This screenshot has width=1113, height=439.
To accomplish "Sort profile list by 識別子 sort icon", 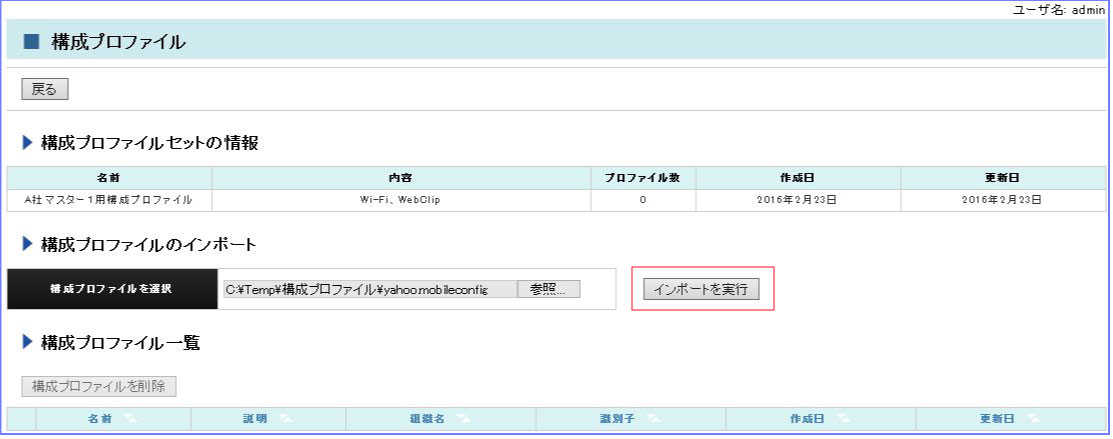I will [652, 419].
